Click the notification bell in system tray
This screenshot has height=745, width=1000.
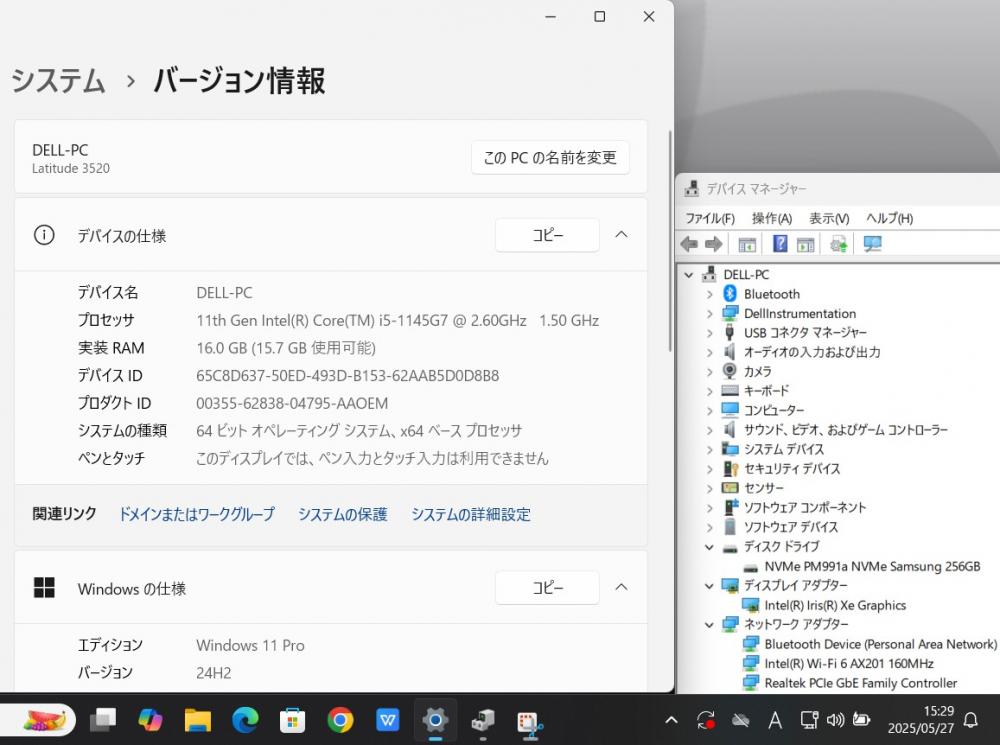[x=971, y=720]
